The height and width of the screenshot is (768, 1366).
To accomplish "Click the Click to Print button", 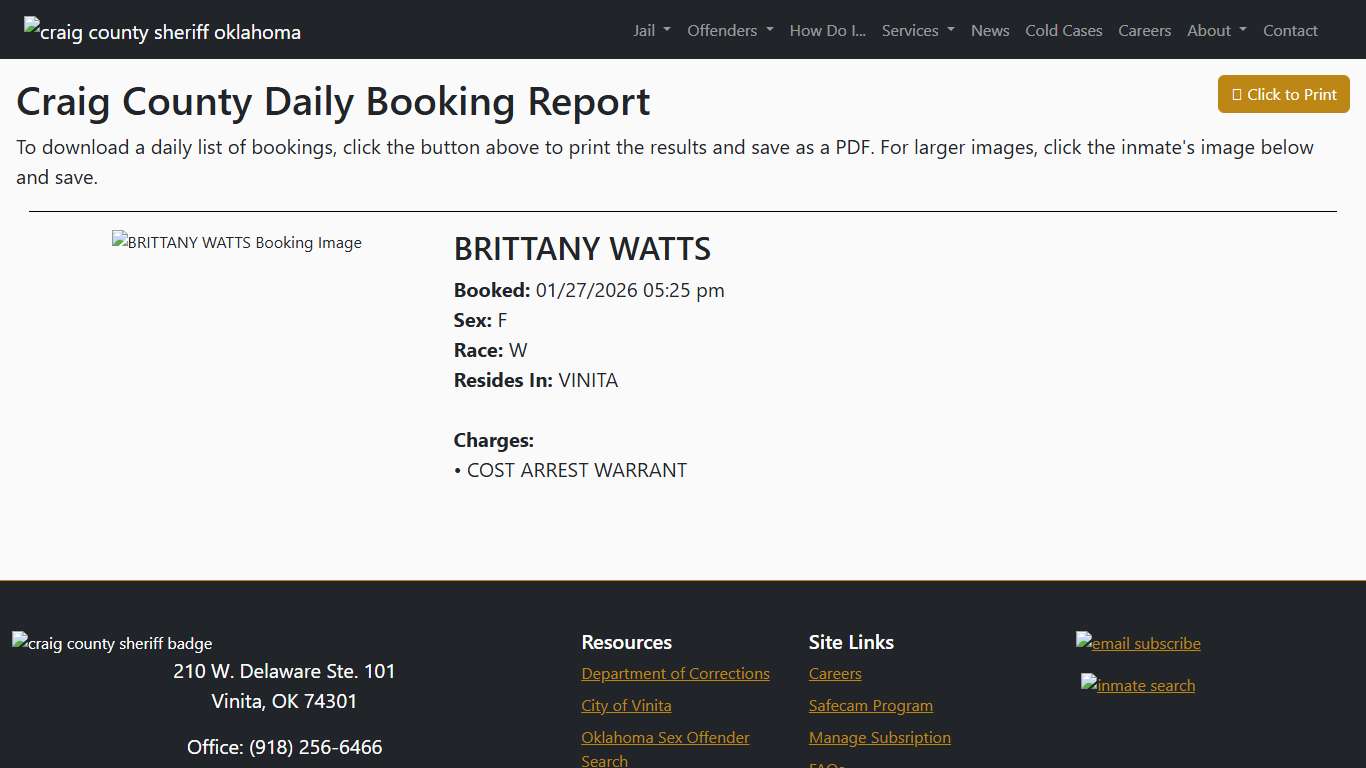I will (1283, 93).
